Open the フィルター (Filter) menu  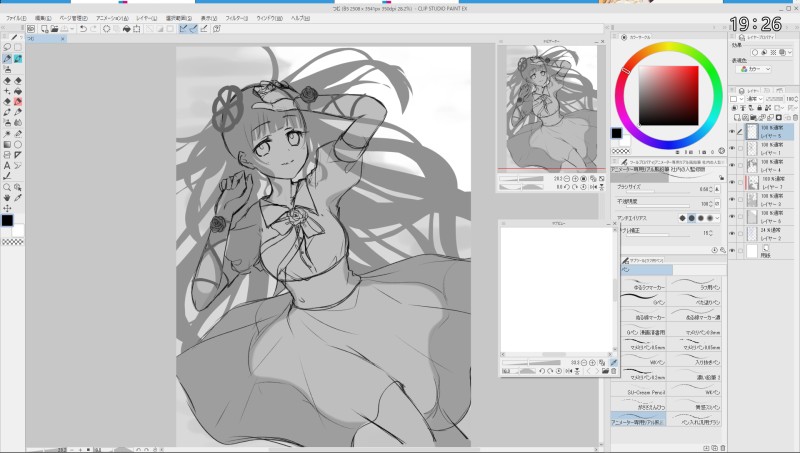[x=237, y=18]
